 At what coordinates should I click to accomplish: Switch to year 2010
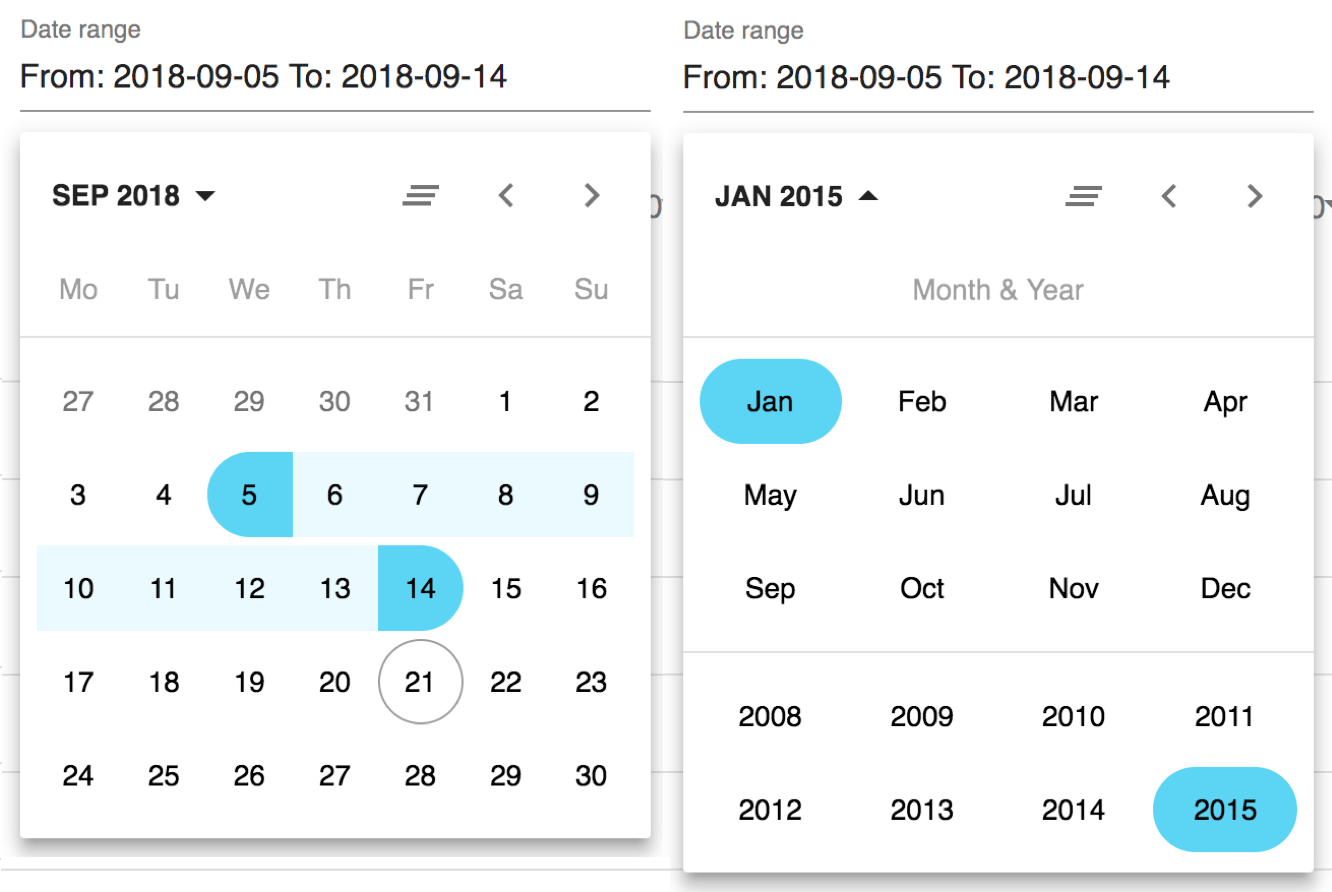coord(1074,716)
